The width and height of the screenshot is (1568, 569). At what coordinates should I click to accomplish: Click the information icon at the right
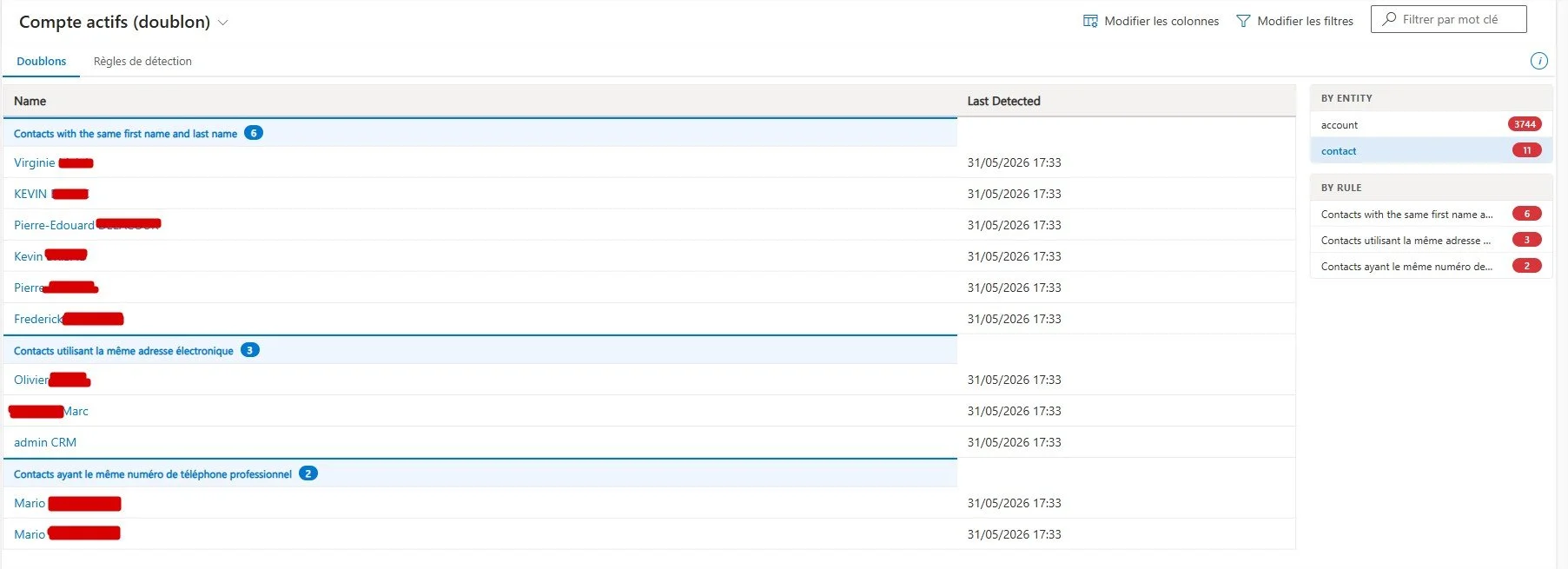(x=1538, y=61)
